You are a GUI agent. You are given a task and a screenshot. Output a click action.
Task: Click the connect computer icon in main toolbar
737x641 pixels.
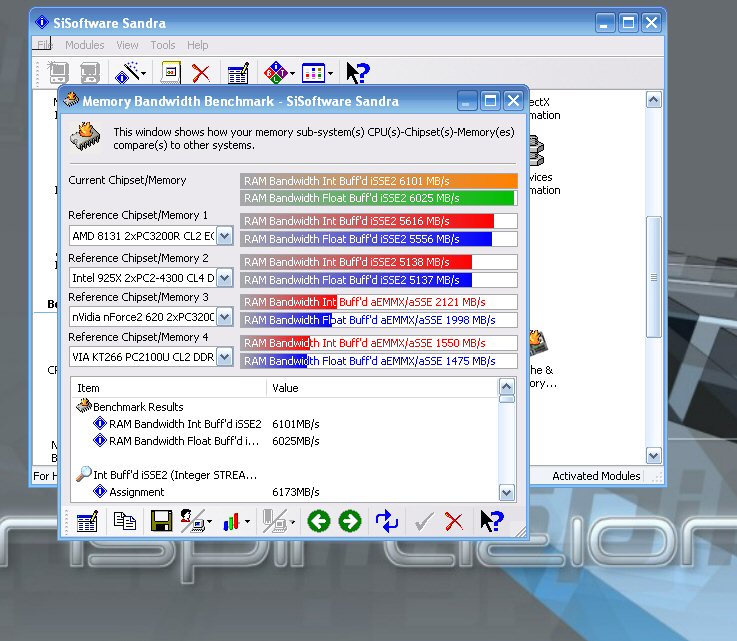[x=58, y=73]
